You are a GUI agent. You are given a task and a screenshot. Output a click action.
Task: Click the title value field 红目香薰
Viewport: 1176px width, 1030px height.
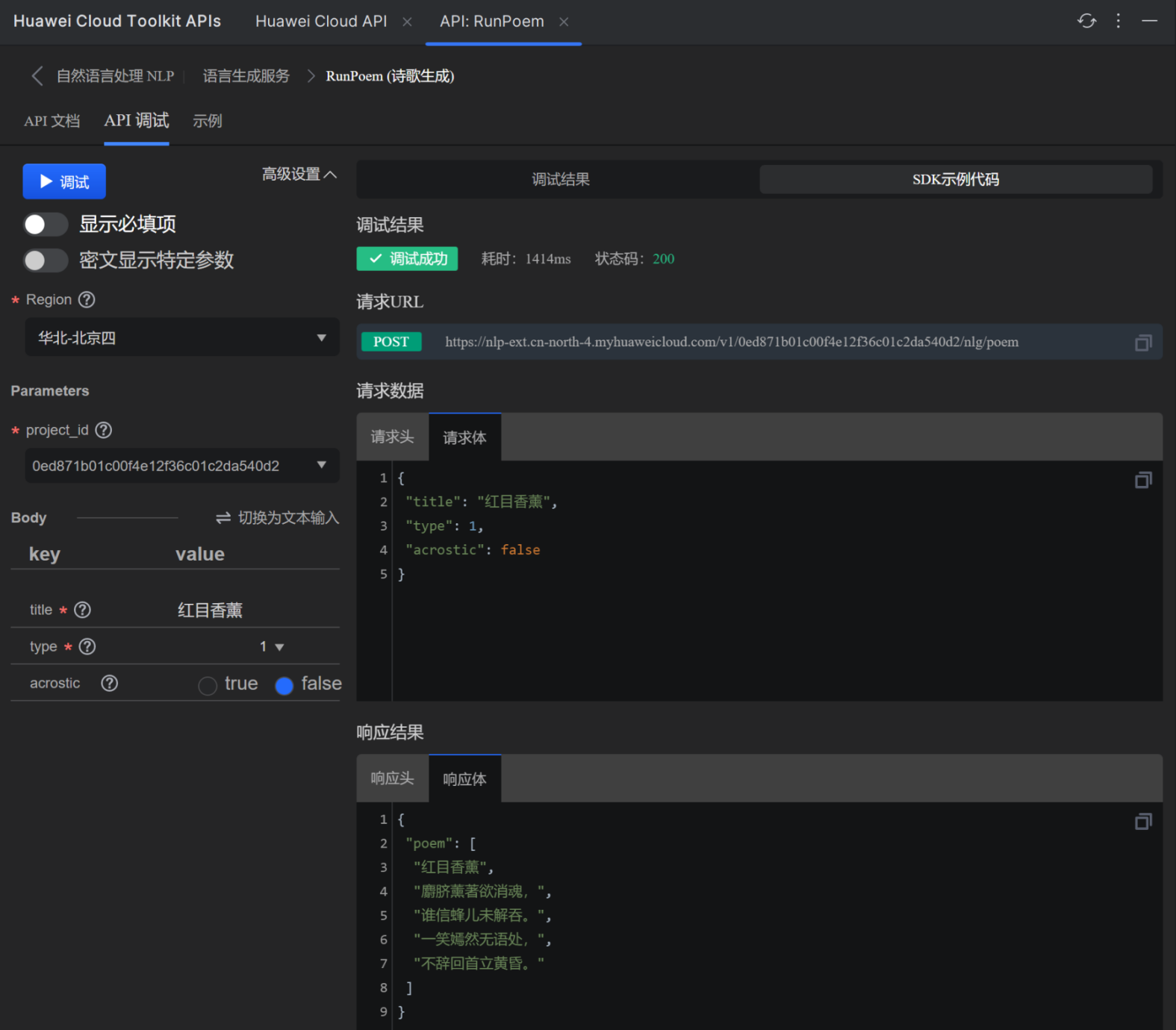tap(211, 610)
